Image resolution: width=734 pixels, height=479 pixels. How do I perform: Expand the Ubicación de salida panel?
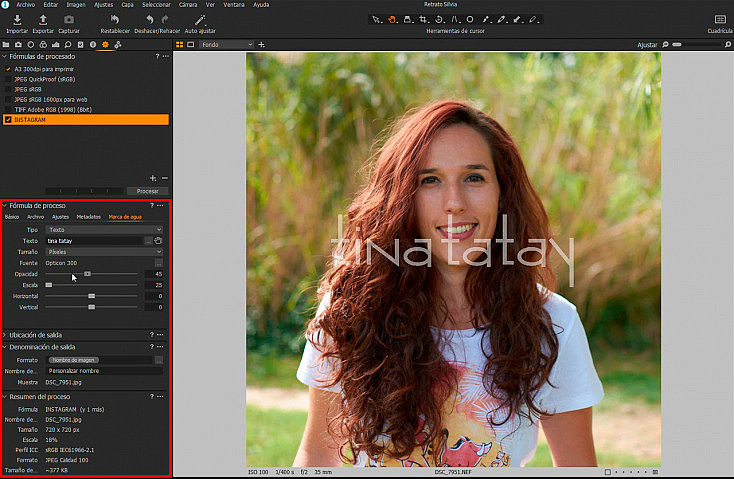[4, 335]
